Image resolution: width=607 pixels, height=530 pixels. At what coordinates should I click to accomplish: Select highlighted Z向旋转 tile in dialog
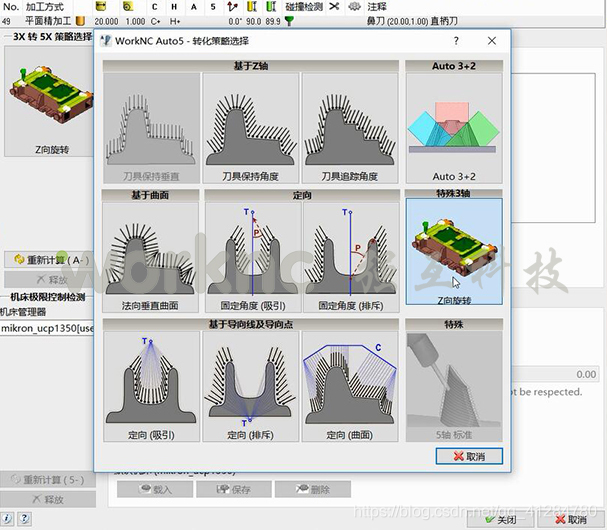(454, 252)
